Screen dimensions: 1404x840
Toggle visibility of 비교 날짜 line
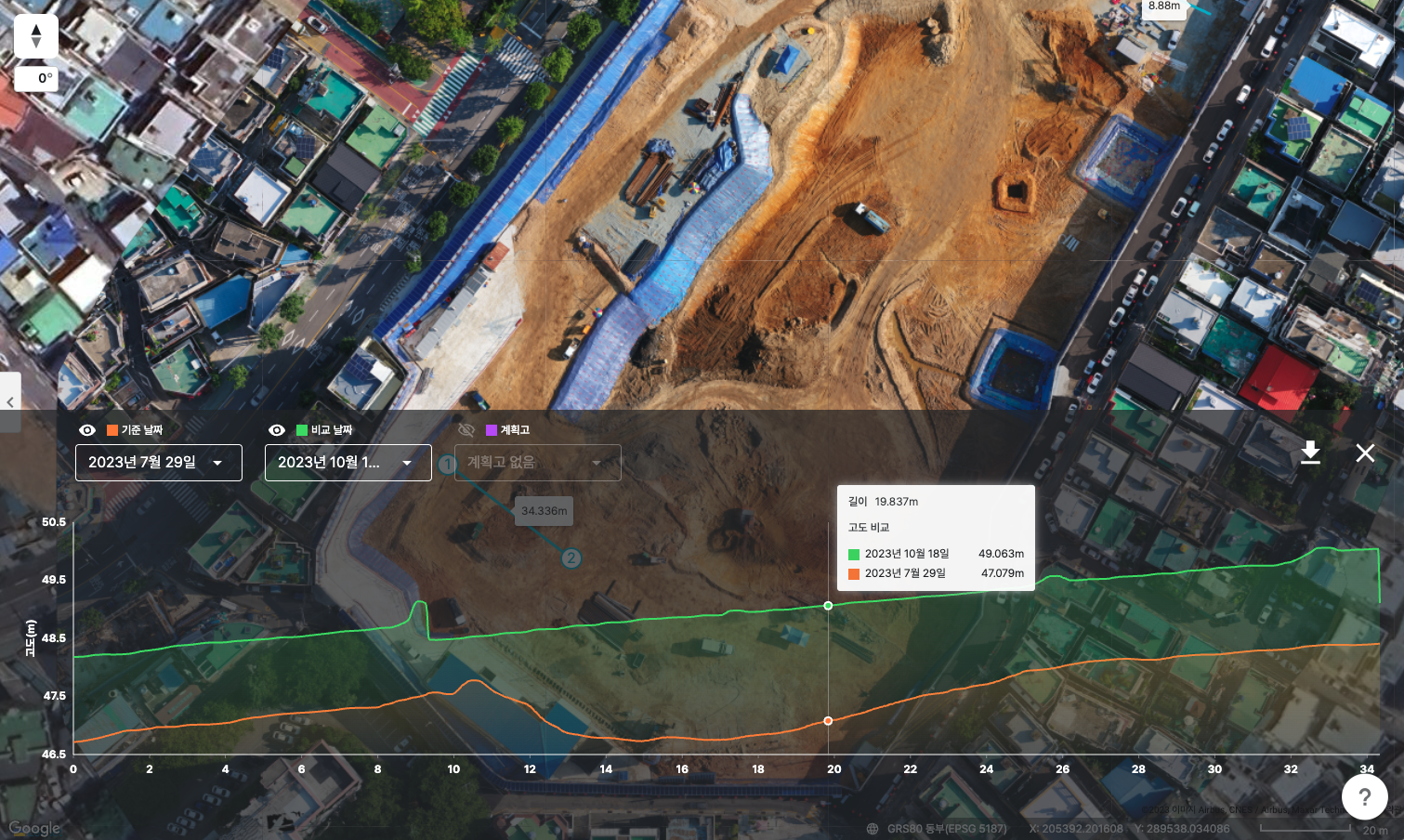277,430
